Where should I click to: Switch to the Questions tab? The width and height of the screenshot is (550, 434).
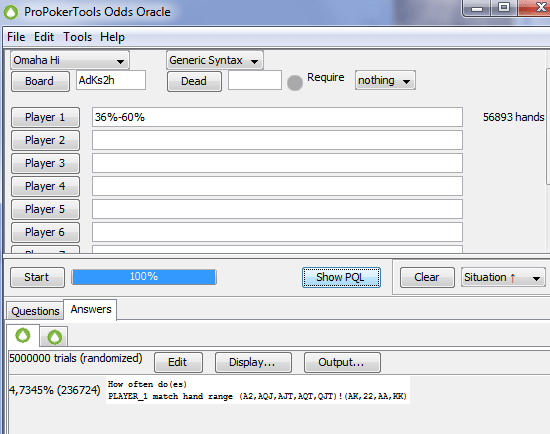pos(35,311)
